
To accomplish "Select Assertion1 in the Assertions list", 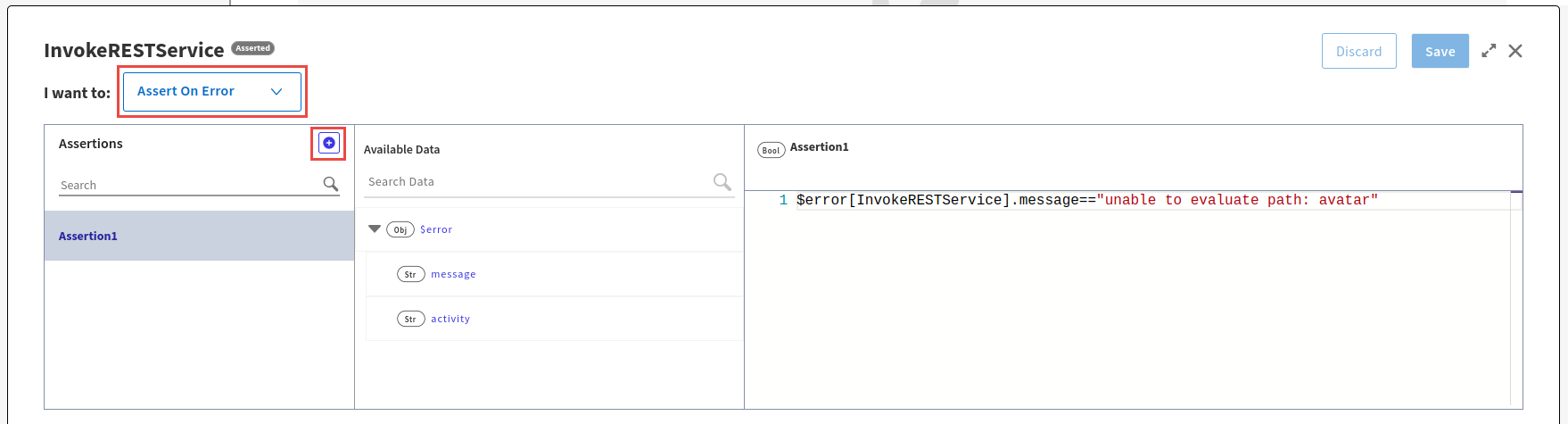I will 88,236.
